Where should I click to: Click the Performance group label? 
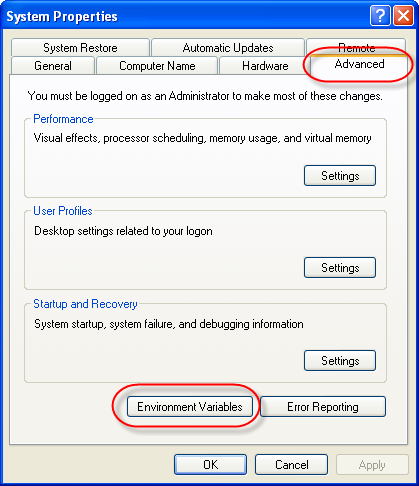pyautogui.click(x=63, y=119)
